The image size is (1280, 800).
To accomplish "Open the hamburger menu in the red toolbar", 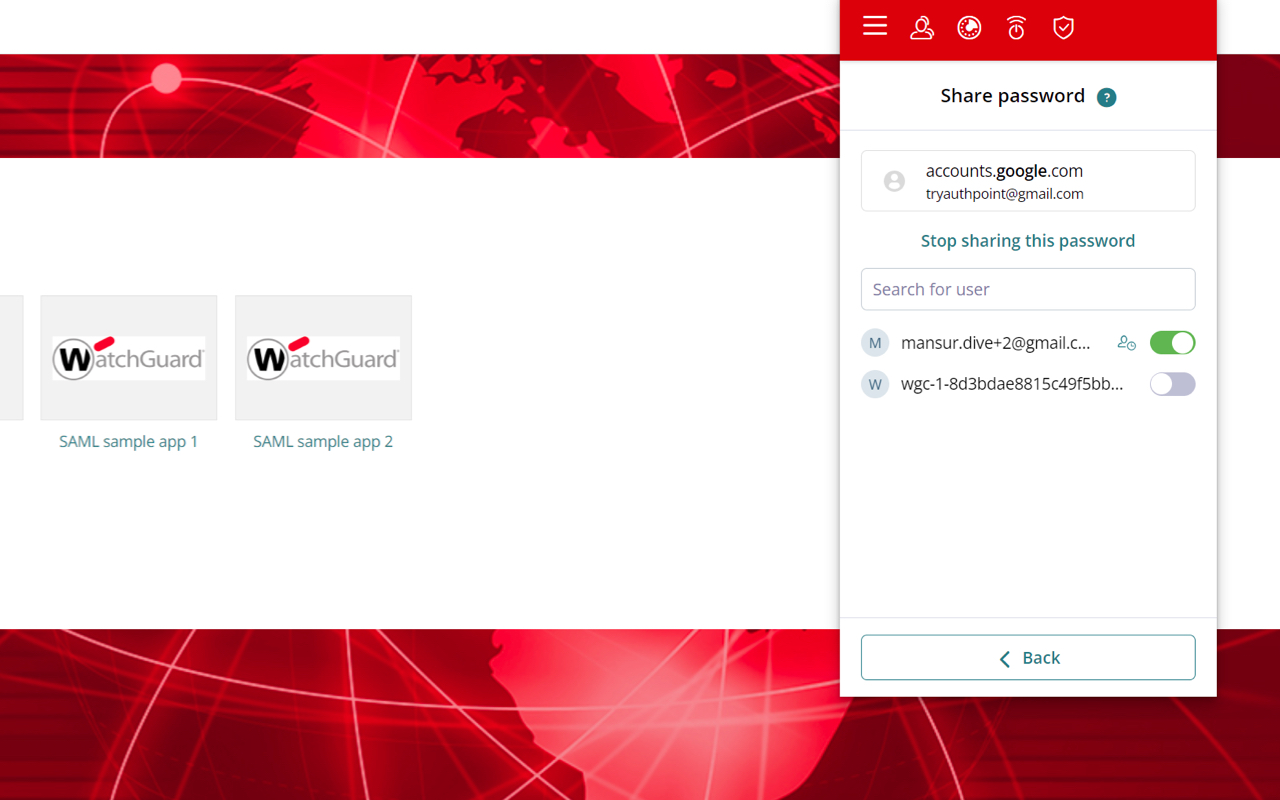I will (x=874, y=27).
